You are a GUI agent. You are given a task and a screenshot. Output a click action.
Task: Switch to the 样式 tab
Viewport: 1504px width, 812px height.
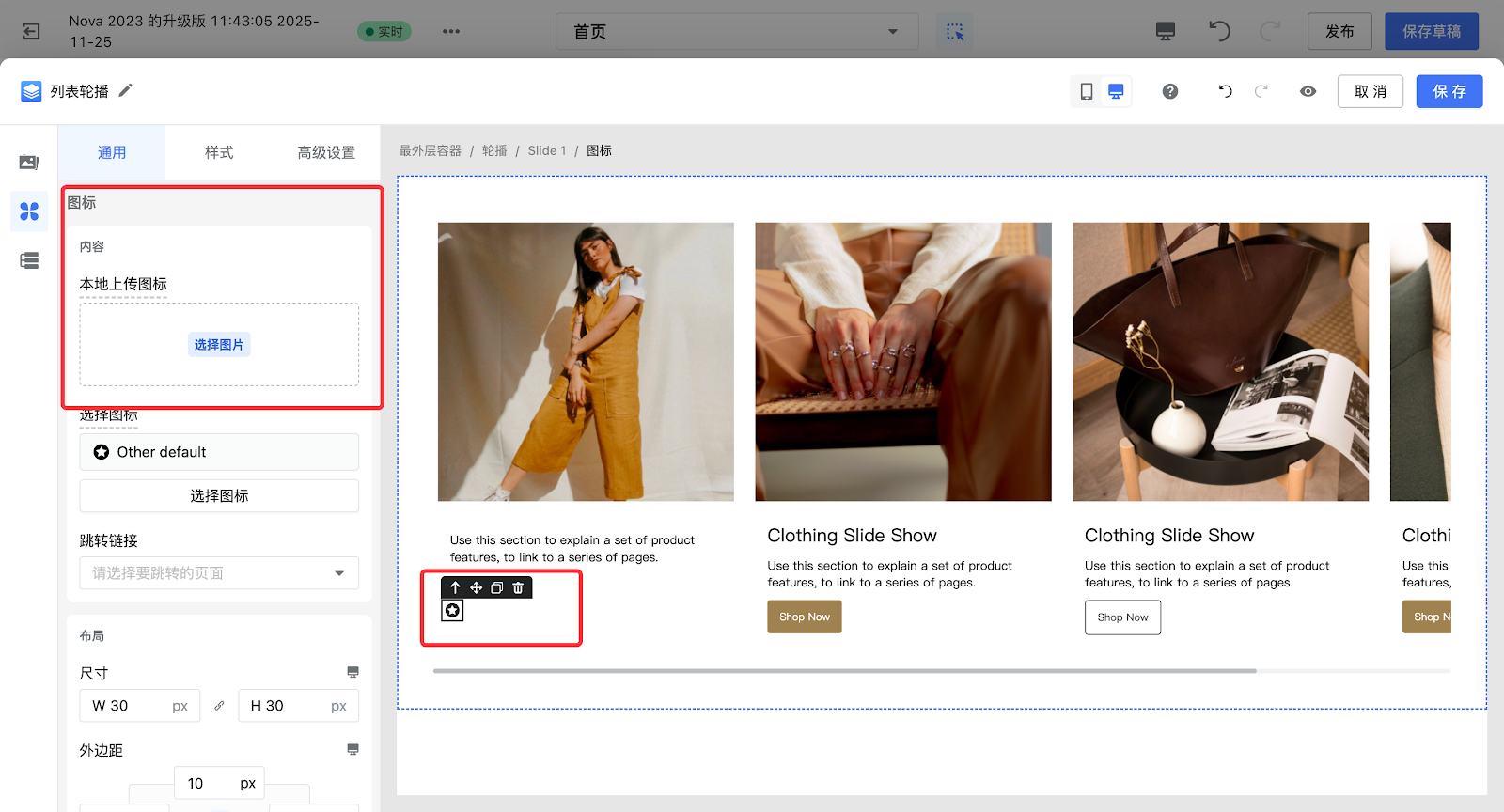[219, 152]
